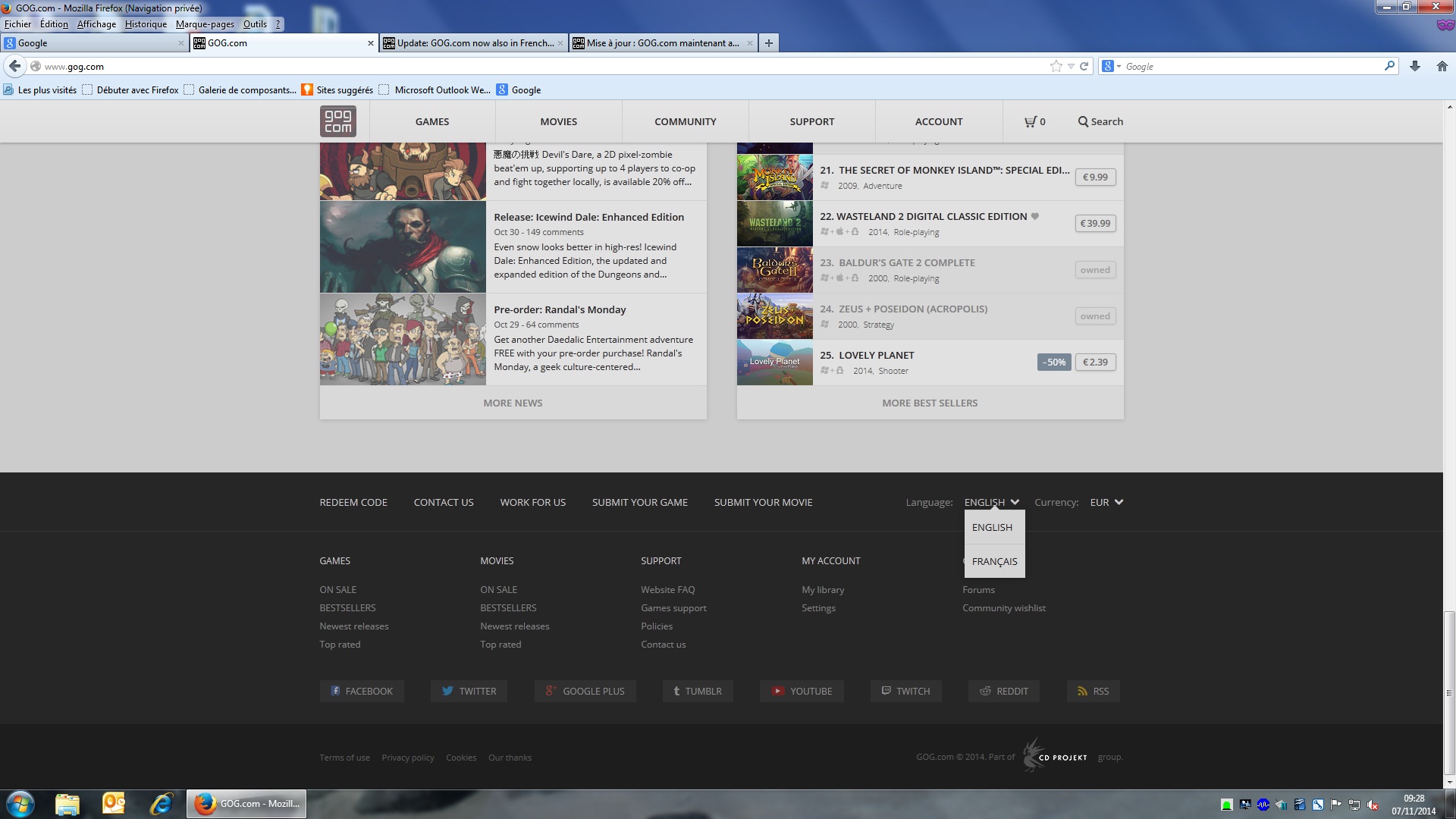The image size is (1456, 819).
Task: Open the Community wishlist link
Action: pos(1004,608)
